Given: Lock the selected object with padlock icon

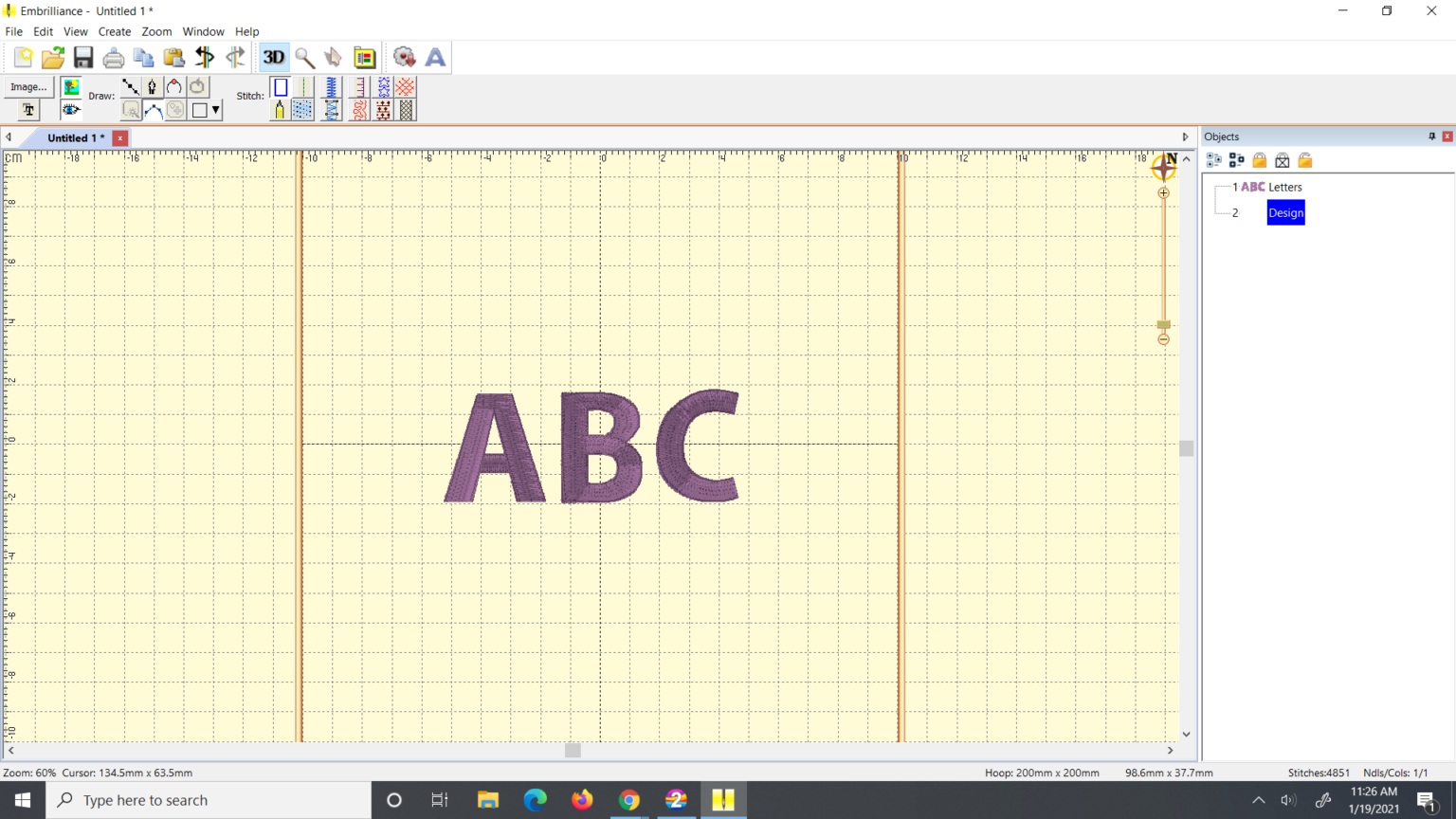Looking at the screenshot, I should [x=1259, y=159].
